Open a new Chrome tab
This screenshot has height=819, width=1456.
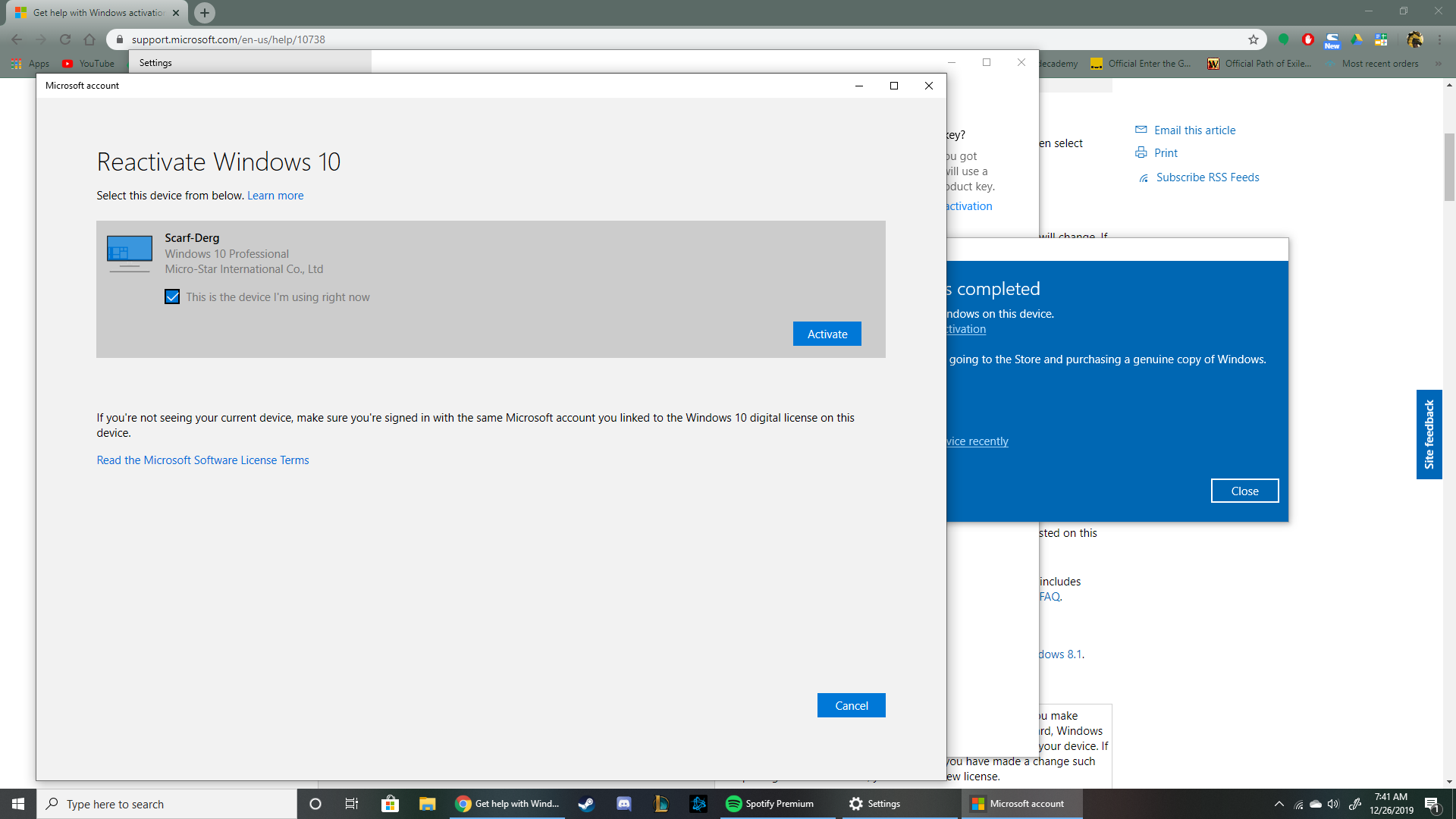(x=205, y=13)
